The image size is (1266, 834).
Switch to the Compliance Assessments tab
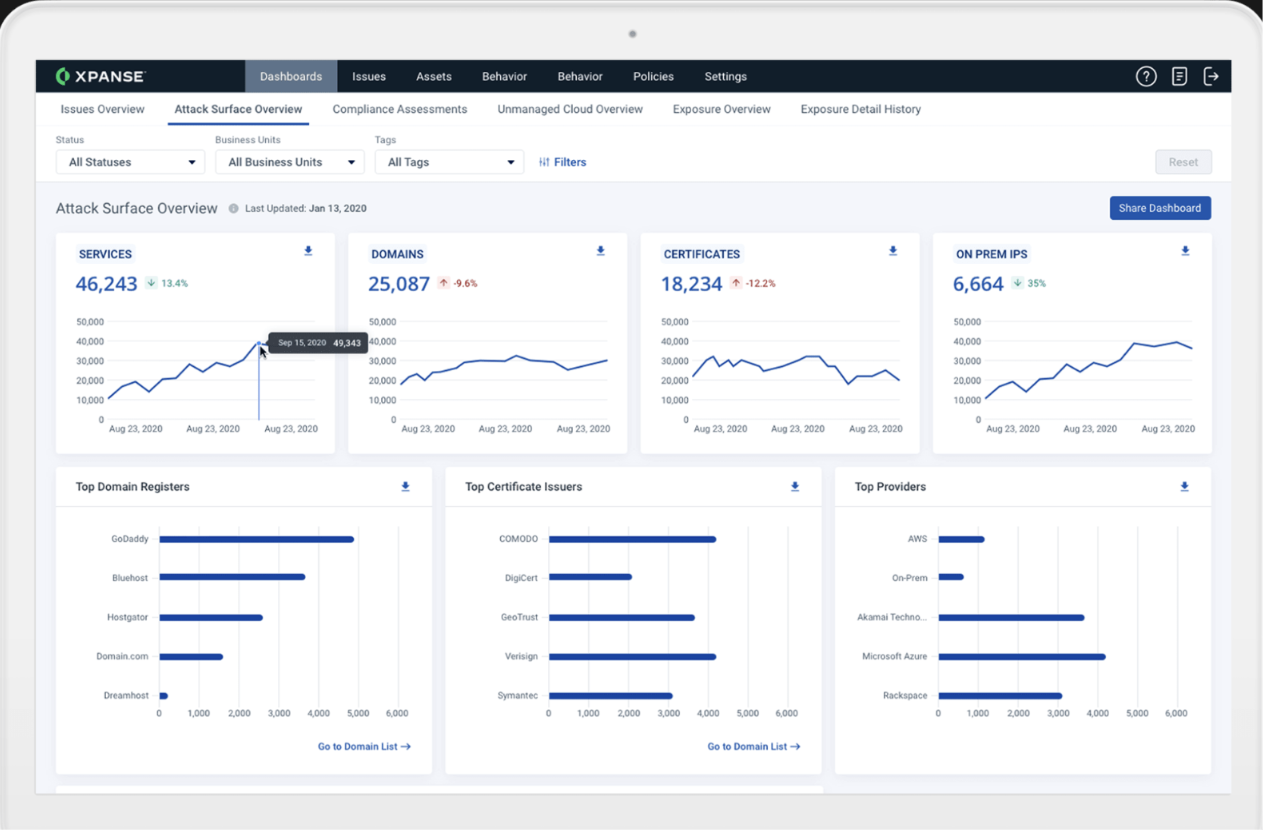coord(400,109)
